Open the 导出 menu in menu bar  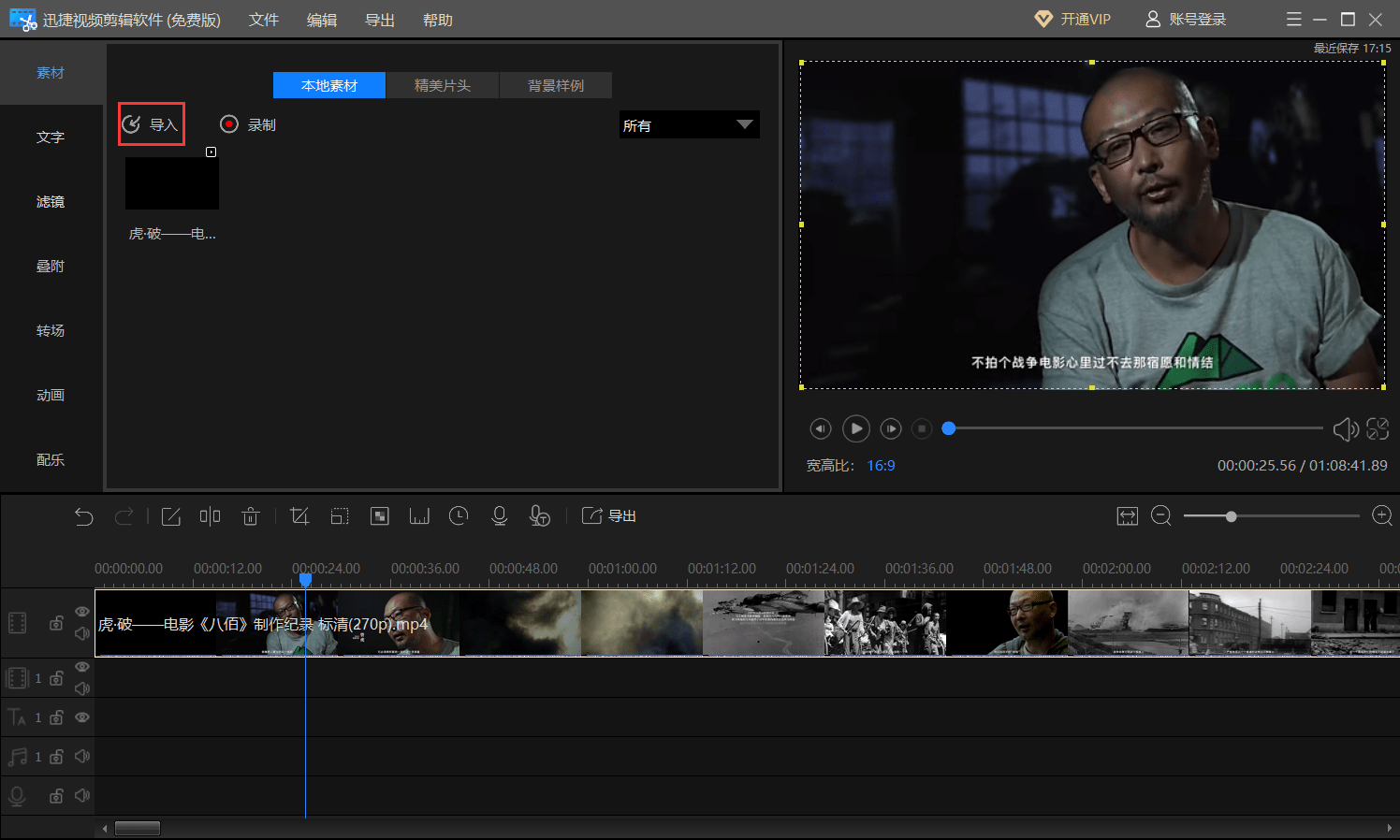coord(380,20)
